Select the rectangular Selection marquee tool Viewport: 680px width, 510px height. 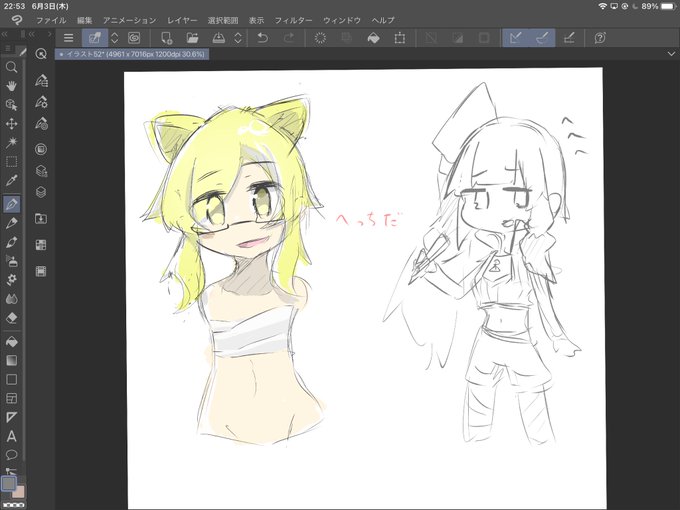pos(12,162)
